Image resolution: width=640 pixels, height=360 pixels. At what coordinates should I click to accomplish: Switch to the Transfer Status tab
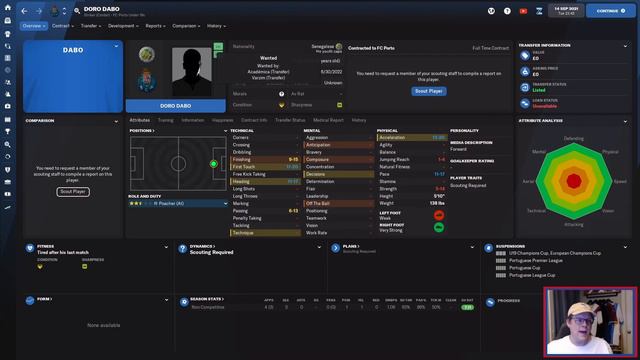coord(290,120)
